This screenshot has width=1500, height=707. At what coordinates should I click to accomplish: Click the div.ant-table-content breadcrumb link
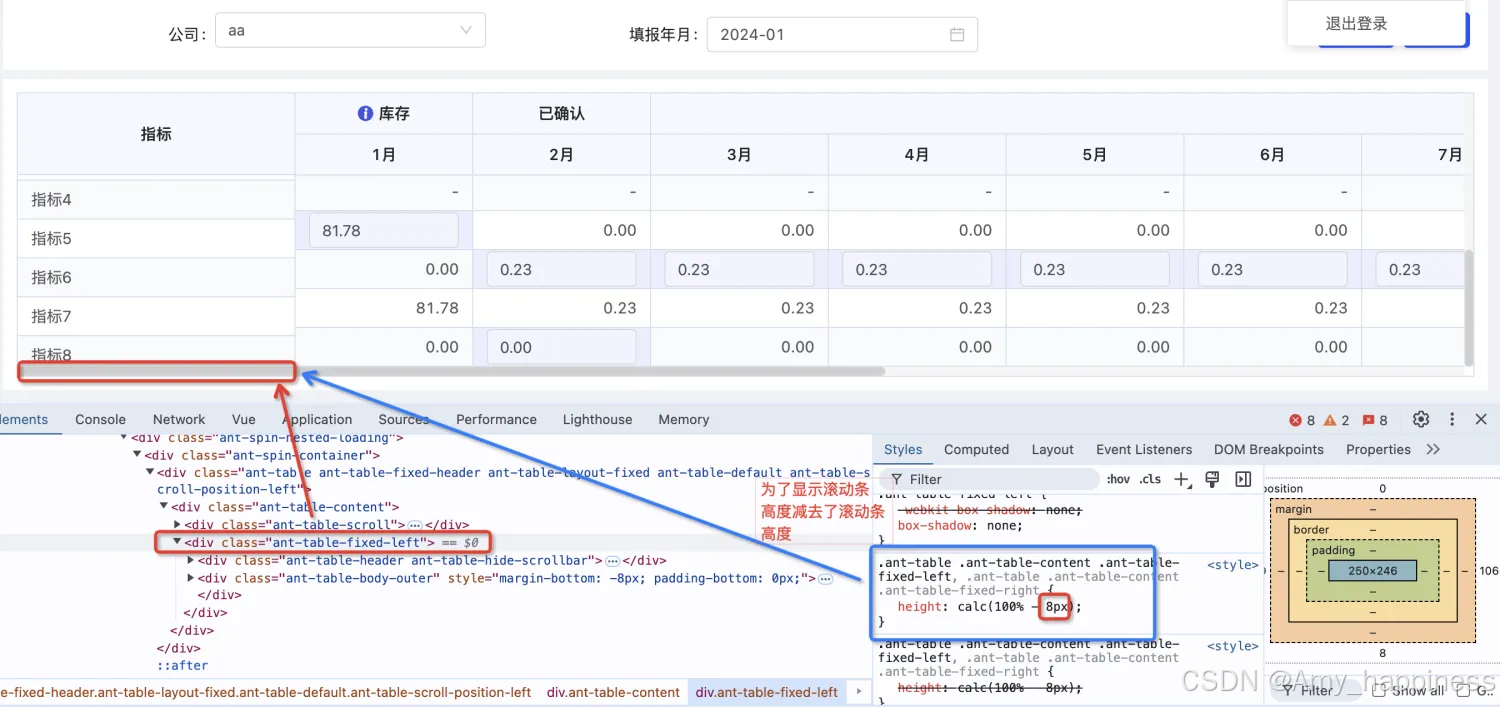pyautogui.click(x=613, y=691)
